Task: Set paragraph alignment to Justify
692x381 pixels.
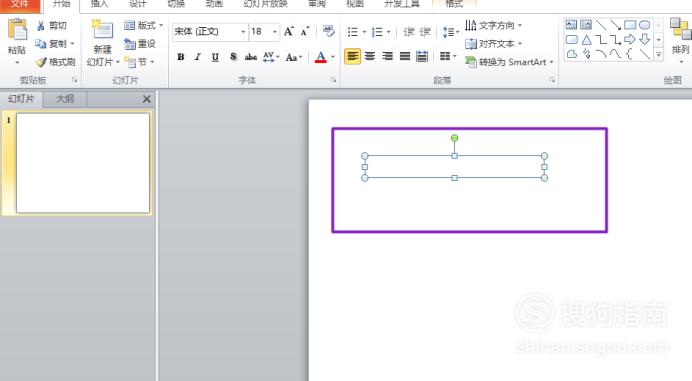Action: click(405, 56)
